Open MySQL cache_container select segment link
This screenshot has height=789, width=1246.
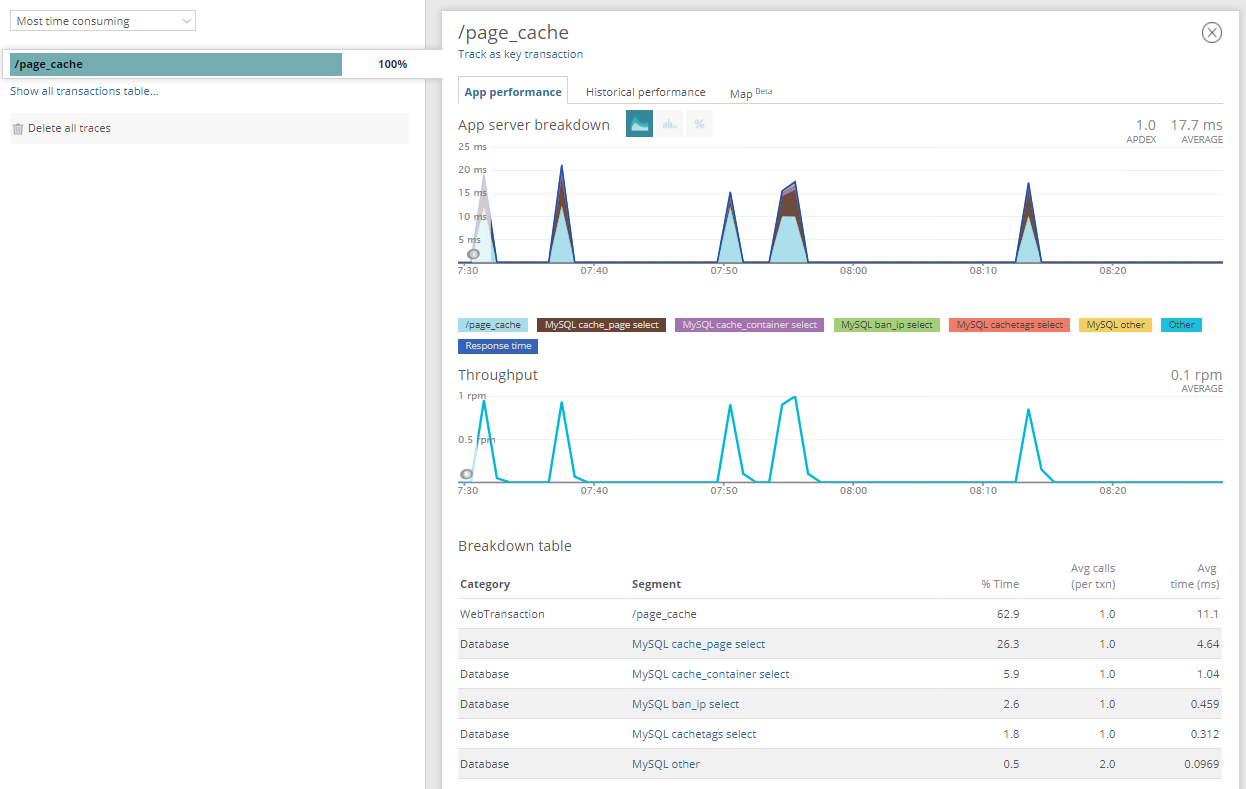pyautogui.click(x=710, y=674)
